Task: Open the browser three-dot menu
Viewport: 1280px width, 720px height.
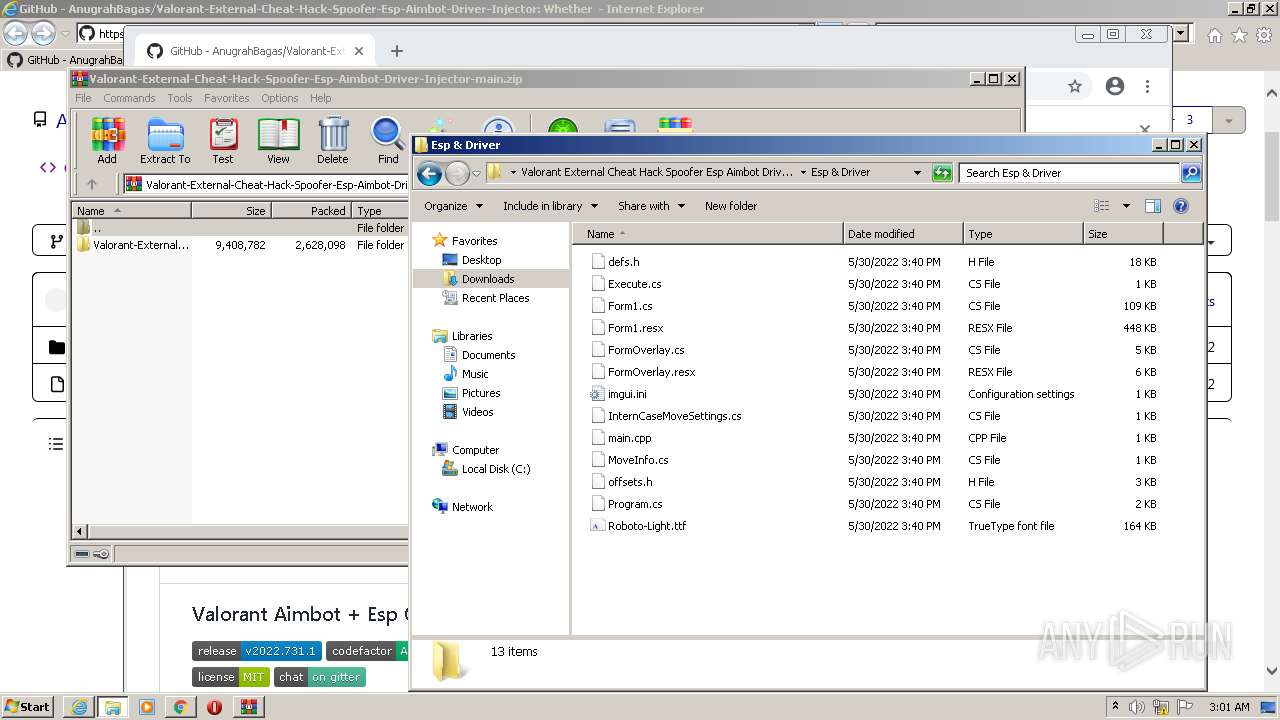Action: point(1148,87)
